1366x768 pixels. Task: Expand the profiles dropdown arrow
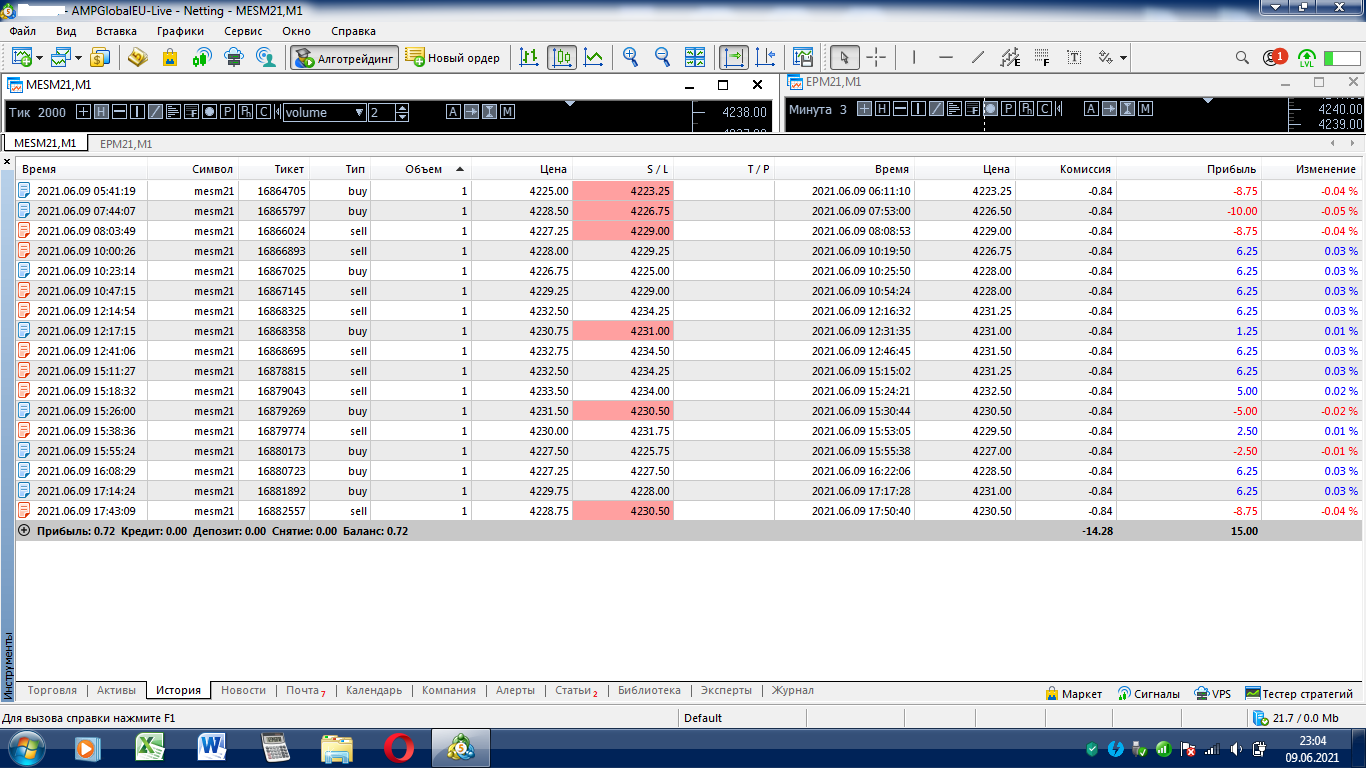tap(78, 58)
